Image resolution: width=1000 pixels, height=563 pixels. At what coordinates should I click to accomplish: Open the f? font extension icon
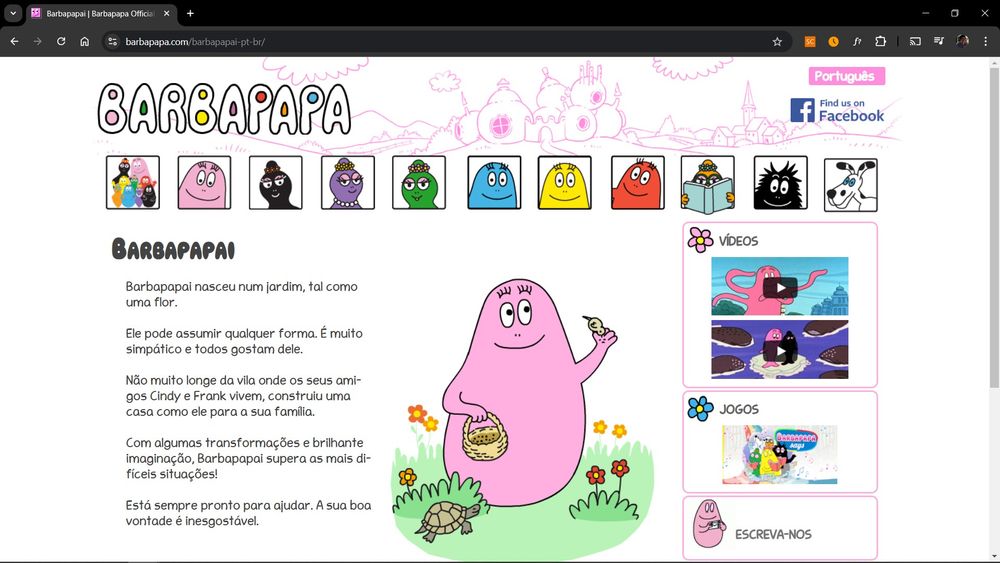(x=857, y=41)
